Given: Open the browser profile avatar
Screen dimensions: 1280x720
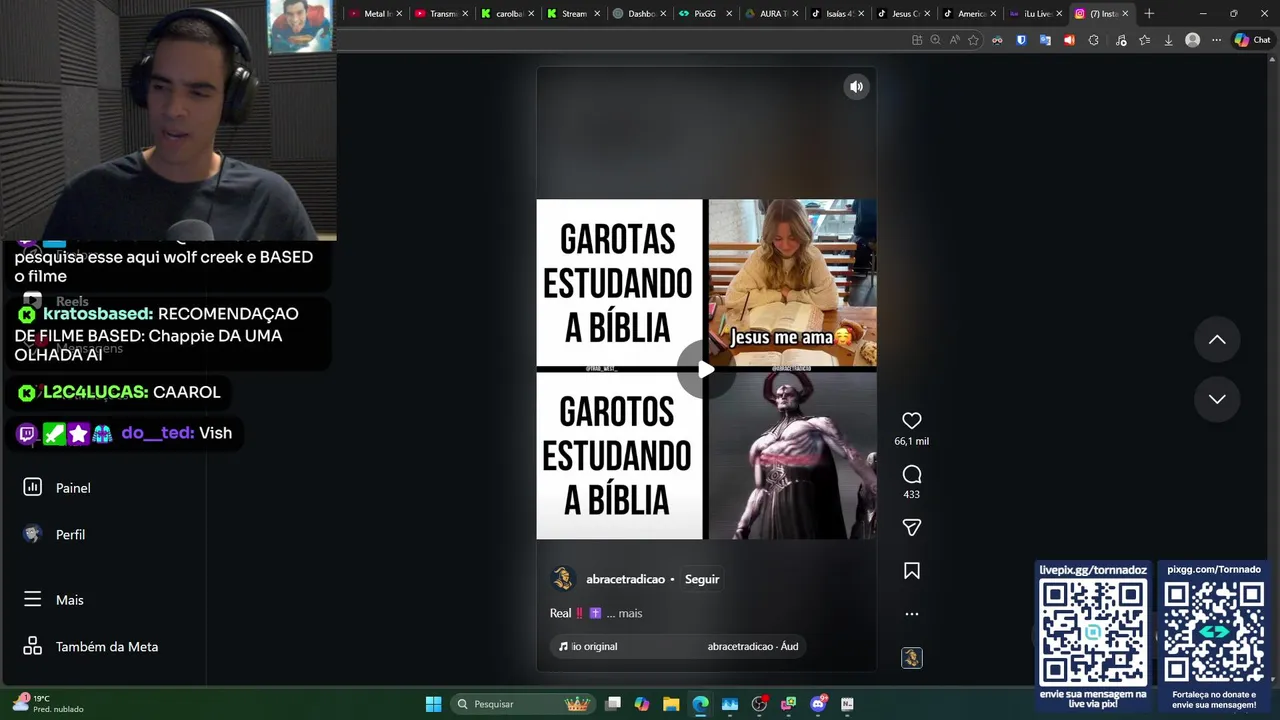Looking at the screenshot, I should tap(1192, 40).
